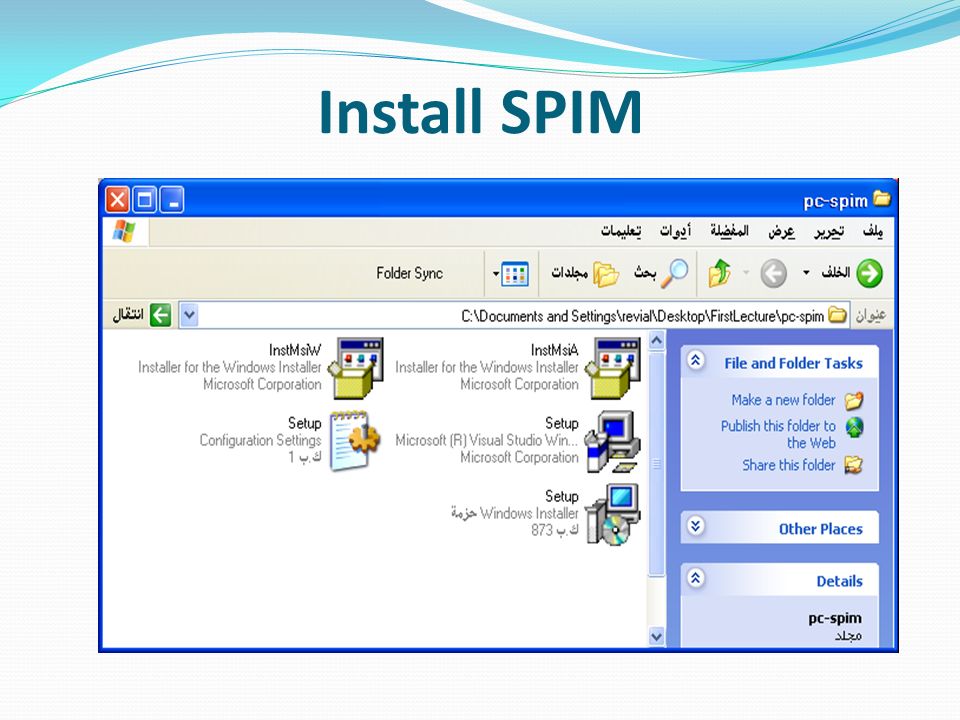Click the Search magnifier icon
The image size is (960, 720).
coord(676,273)
